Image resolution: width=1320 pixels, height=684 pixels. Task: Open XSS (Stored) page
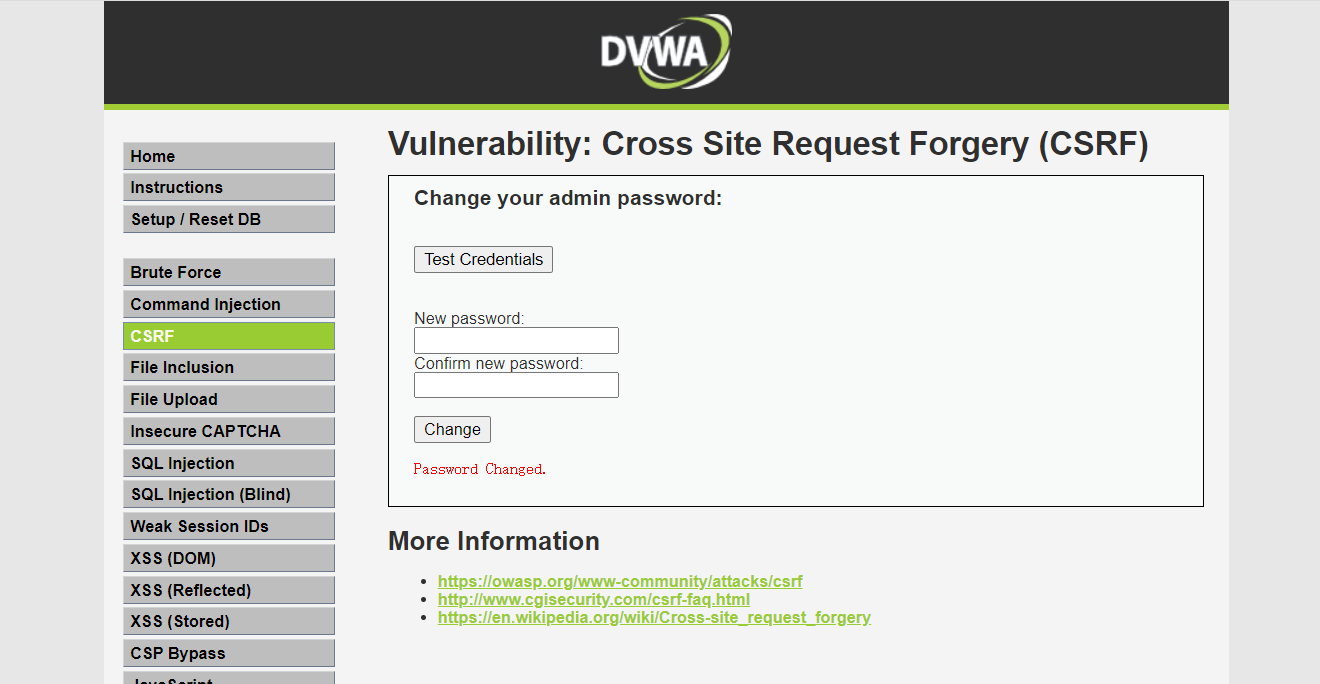tap(228, 621)
